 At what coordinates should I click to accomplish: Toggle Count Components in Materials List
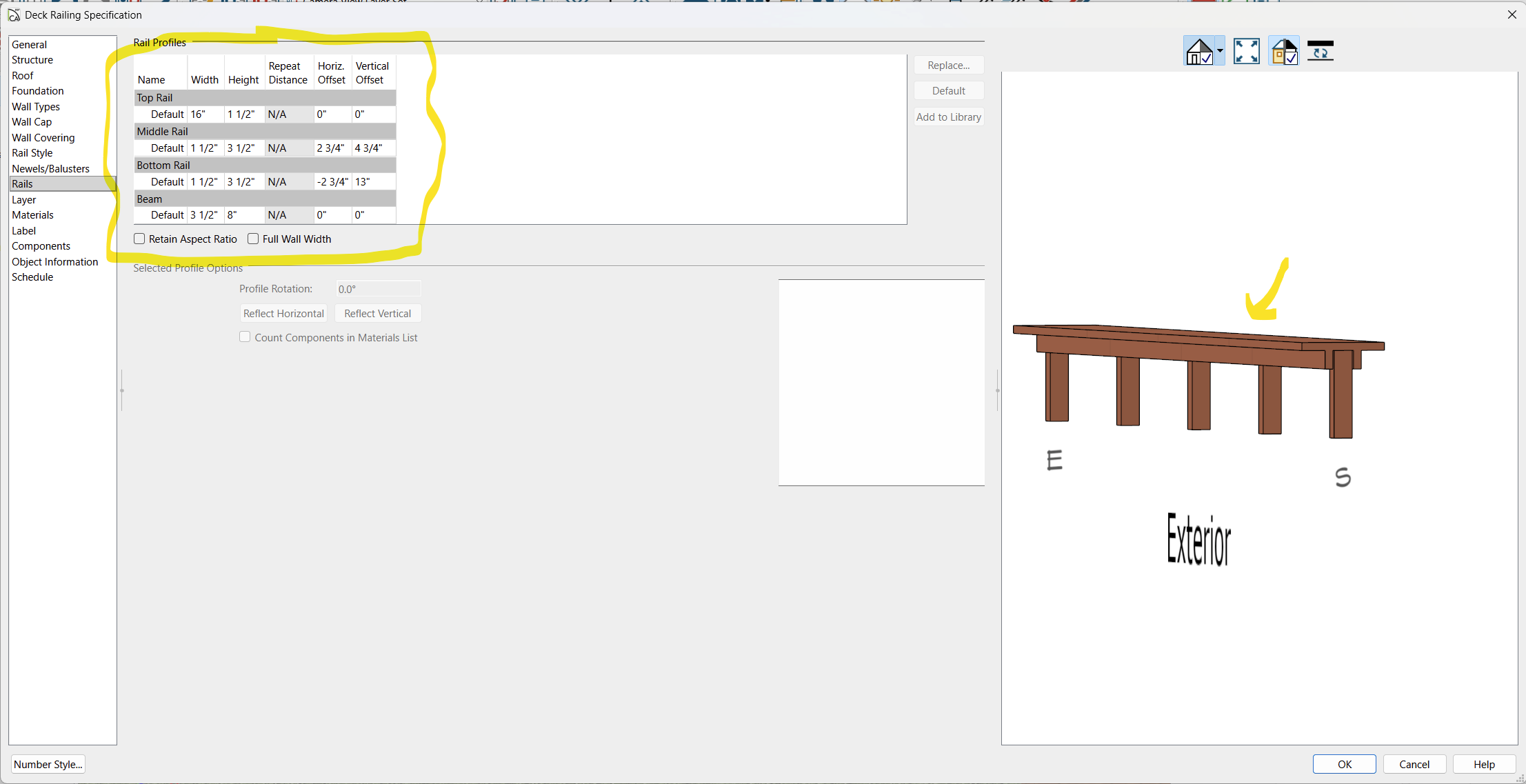pos(245,337)
